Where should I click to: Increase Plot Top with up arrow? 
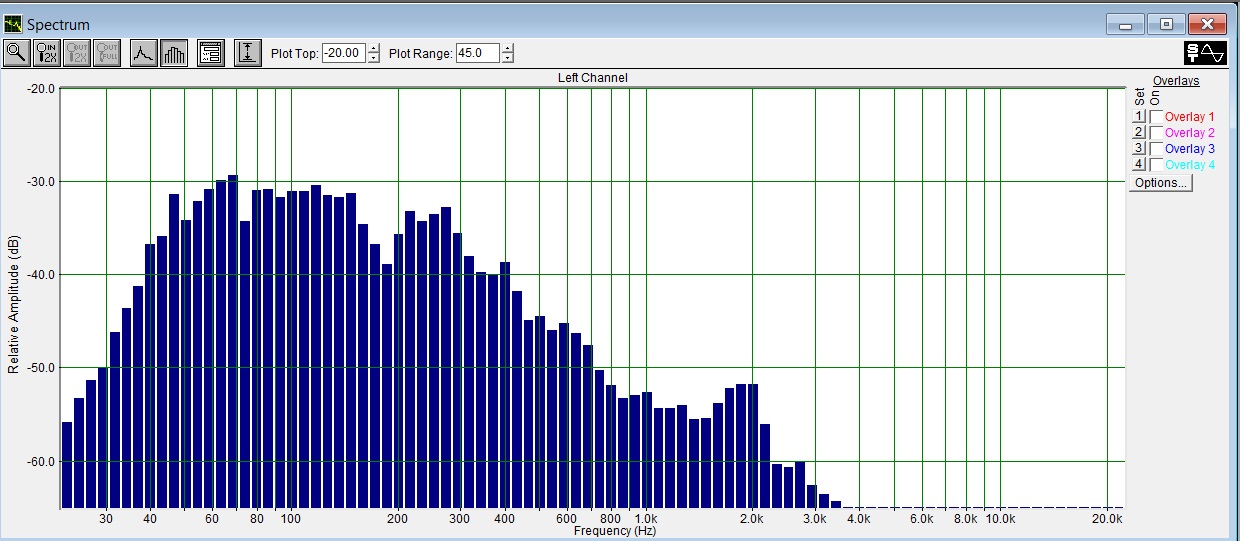click(374, 49)
